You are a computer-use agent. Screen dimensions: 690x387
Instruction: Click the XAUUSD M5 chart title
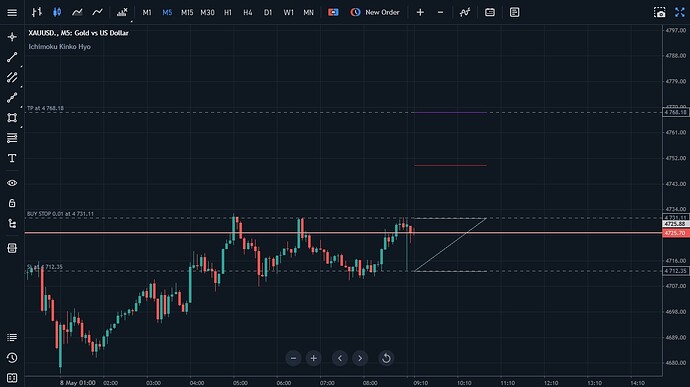pyautogui.click(x=78, y=33)
